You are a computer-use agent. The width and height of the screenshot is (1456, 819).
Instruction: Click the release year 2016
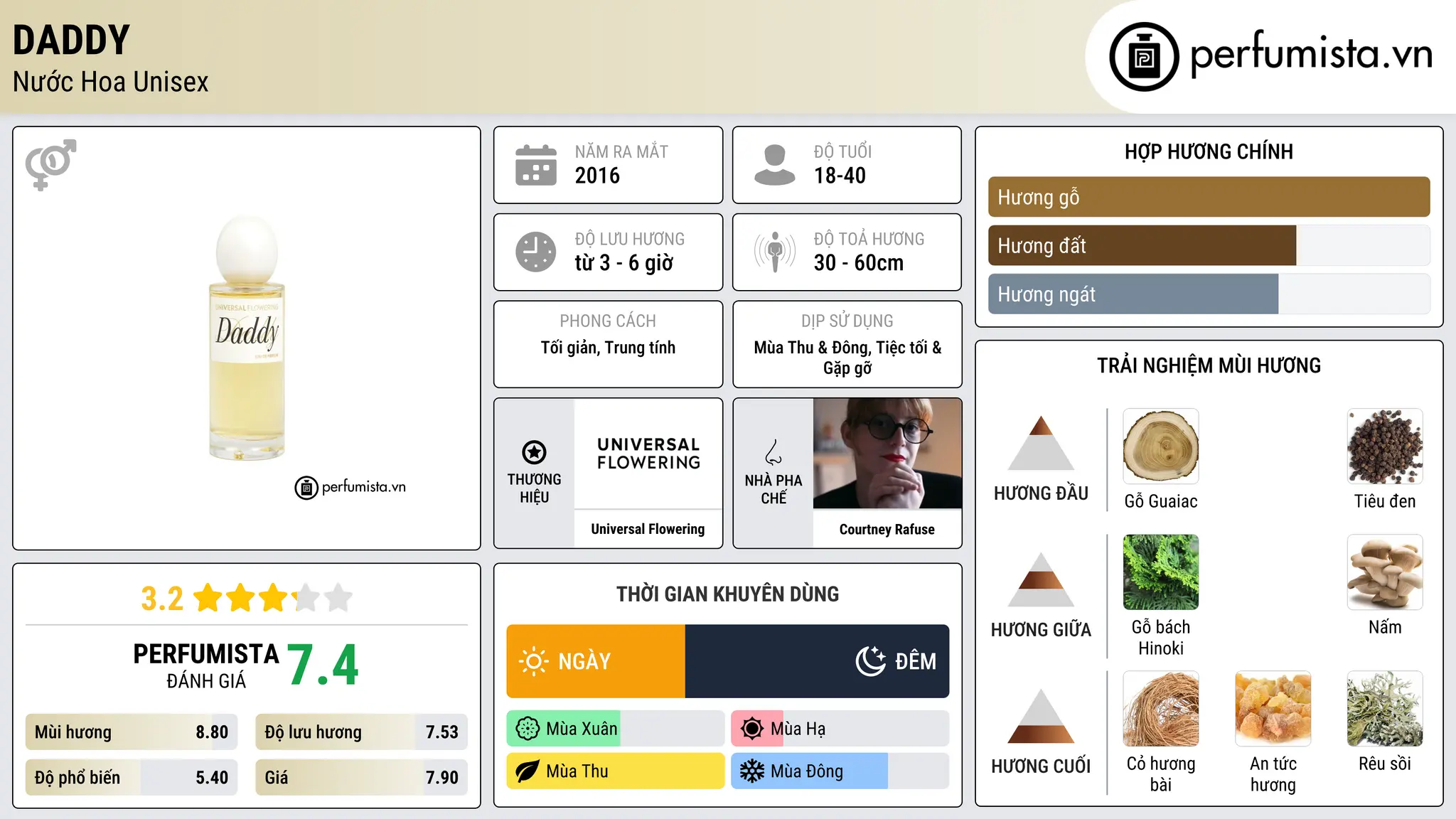pyautogui.click(x=597, y=176)
